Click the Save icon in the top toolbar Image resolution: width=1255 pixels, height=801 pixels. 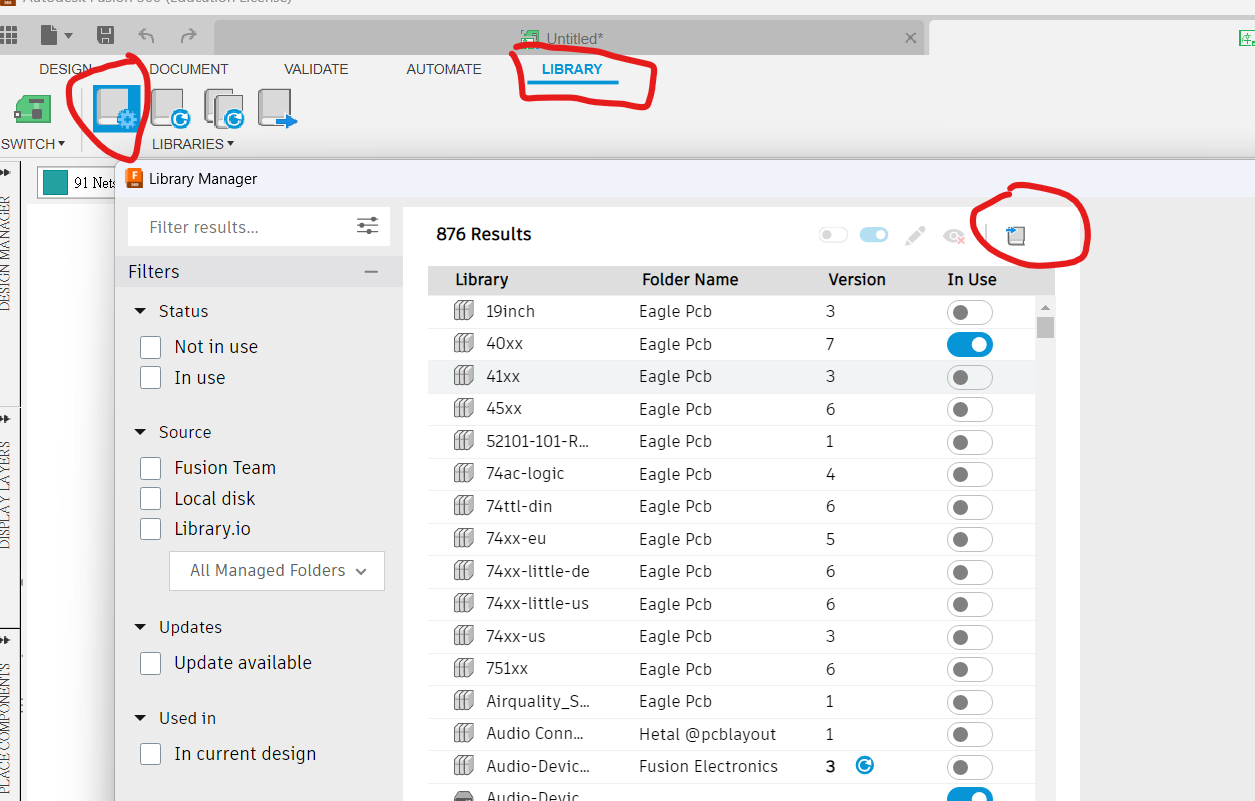105,36
